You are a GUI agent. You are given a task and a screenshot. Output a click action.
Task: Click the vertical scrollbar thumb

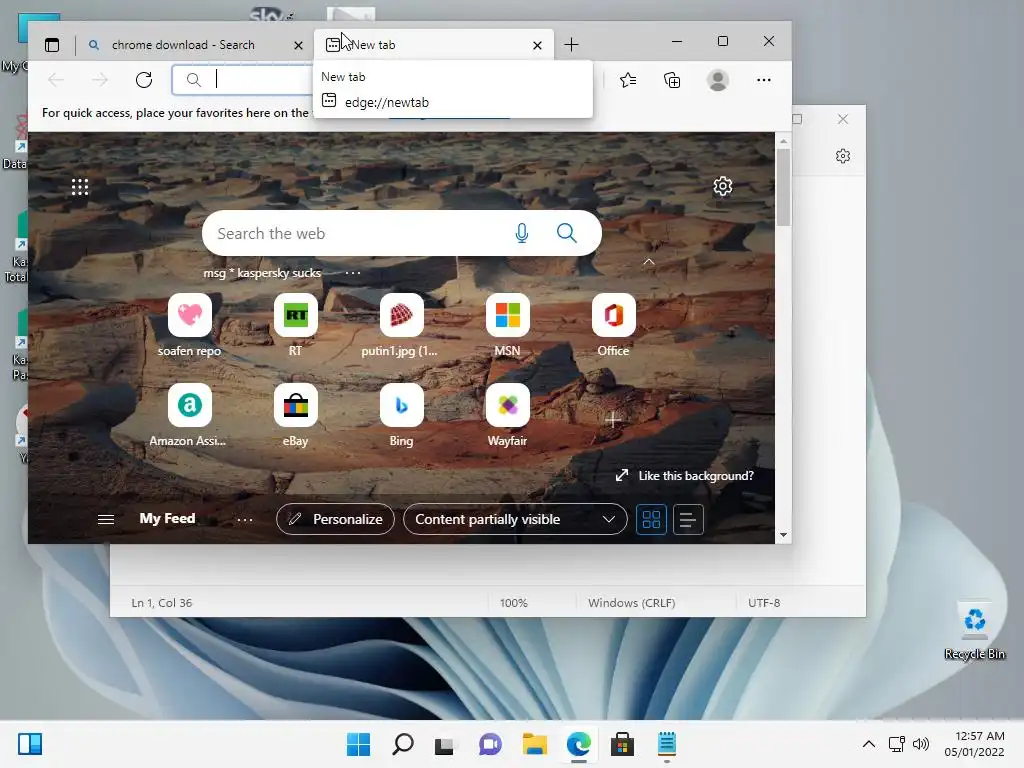tap(783, 187)
